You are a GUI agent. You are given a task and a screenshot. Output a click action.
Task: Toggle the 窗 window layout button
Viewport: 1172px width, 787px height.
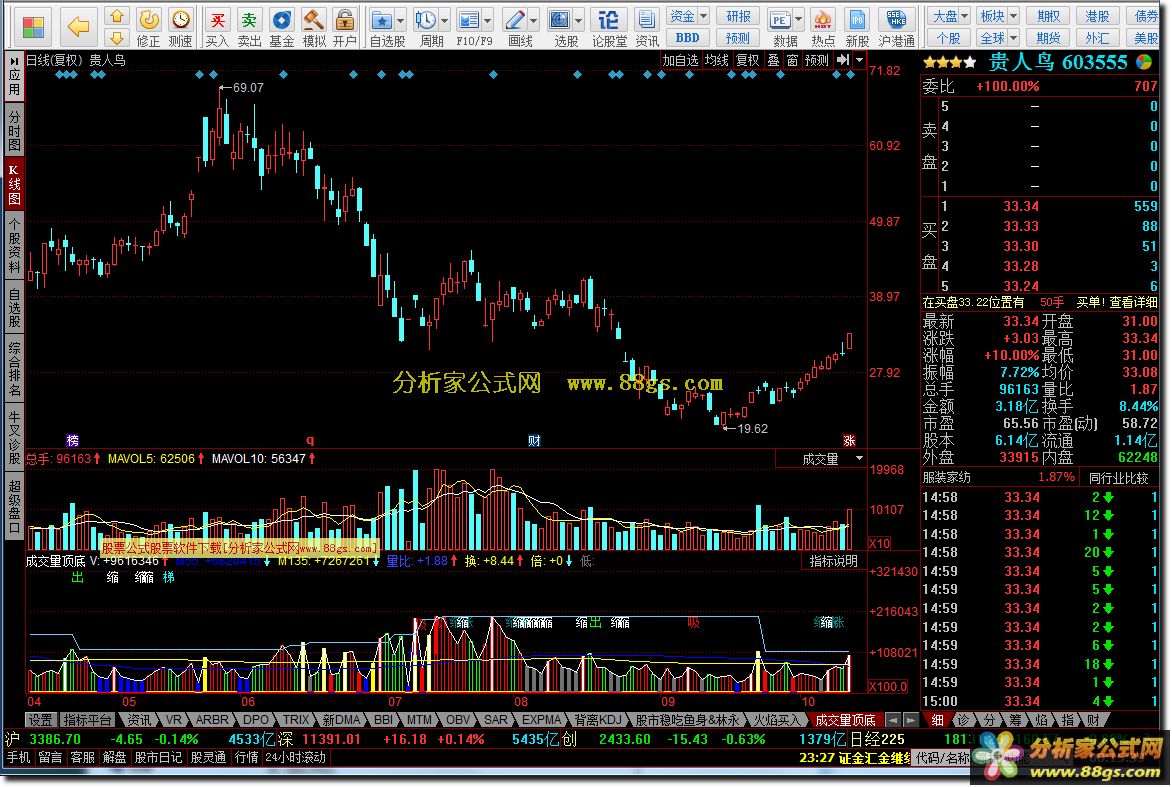tap(792, 60)
